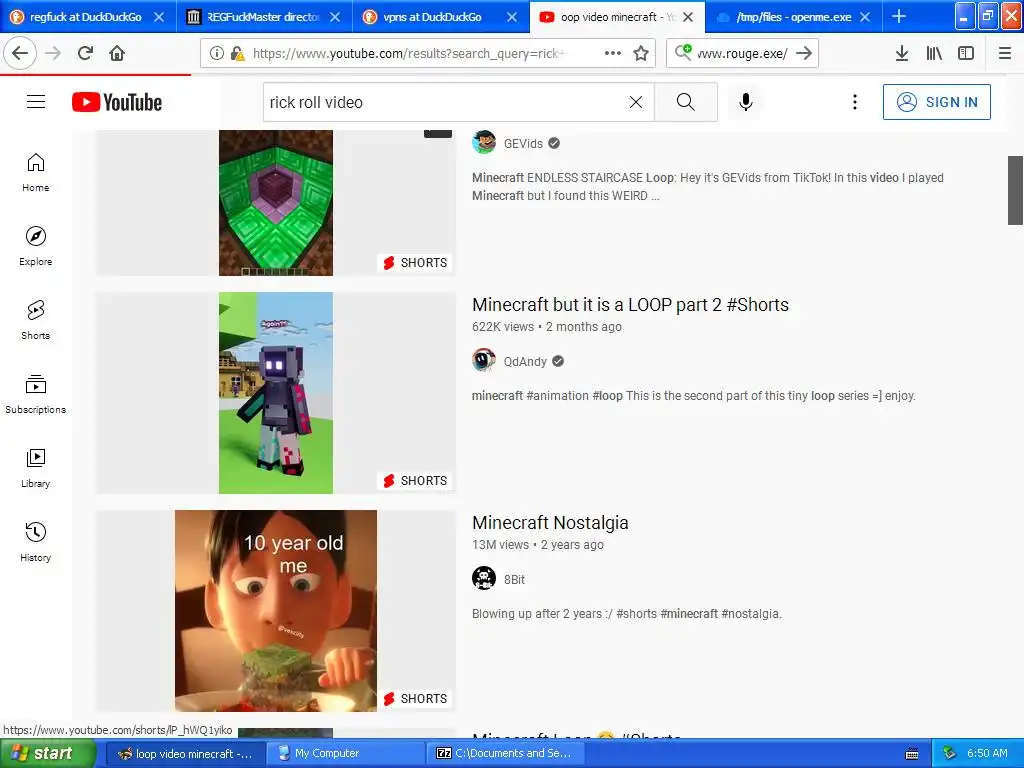
Task: Go back with browser back arrow
Action: (20, 53)
